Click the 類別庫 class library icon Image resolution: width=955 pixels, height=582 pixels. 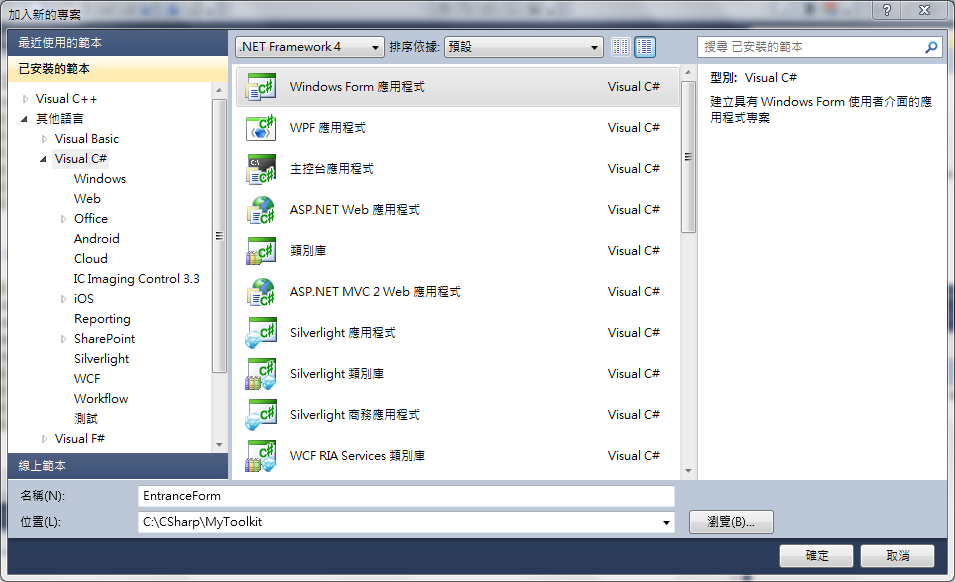pyautogui.click(x=261, y=251)
